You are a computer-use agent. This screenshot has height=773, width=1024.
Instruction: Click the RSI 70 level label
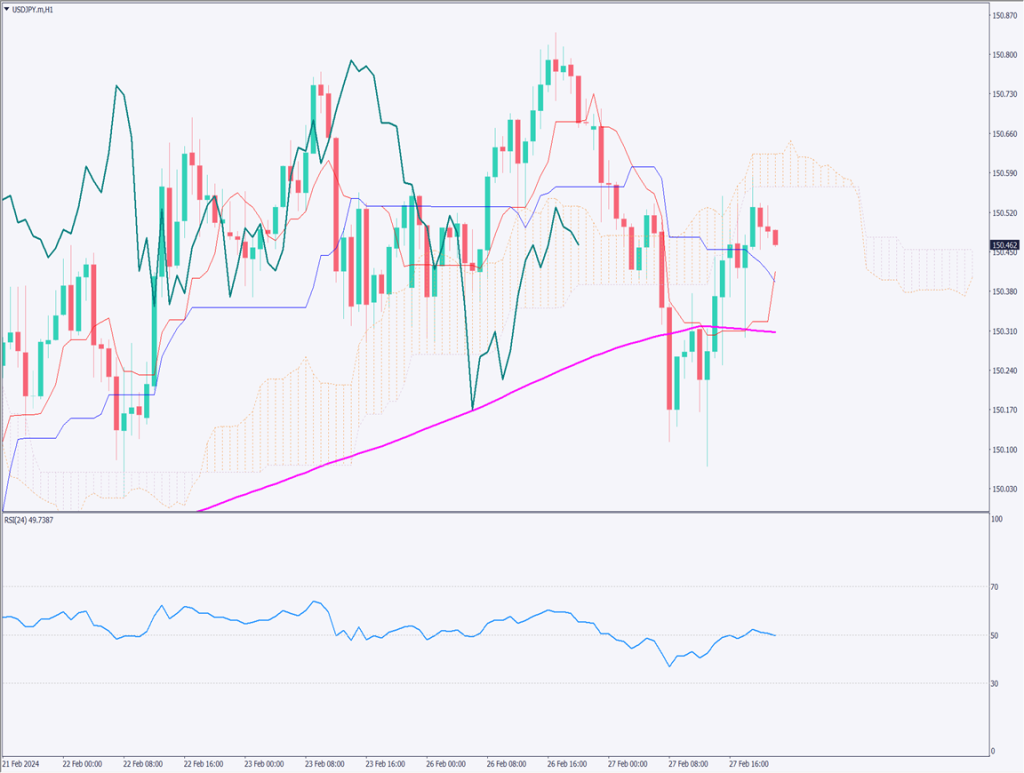click(994, 587)
